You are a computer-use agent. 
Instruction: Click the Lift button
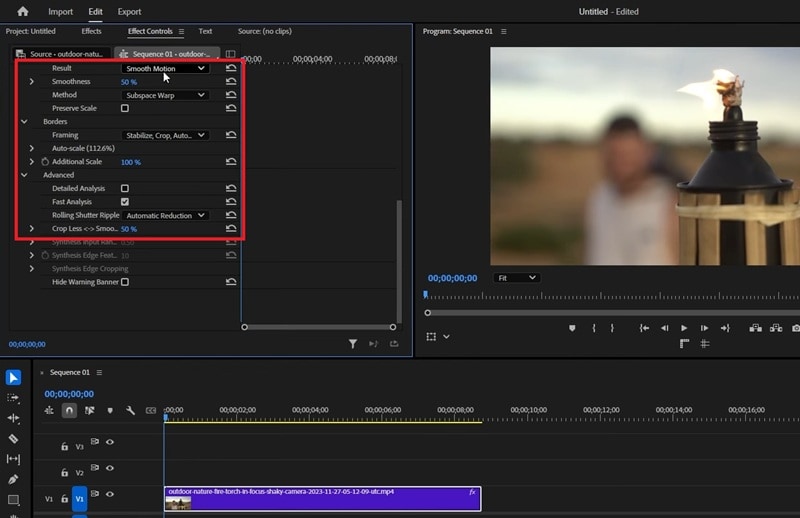pyautogui.click(x=756, y=328)
